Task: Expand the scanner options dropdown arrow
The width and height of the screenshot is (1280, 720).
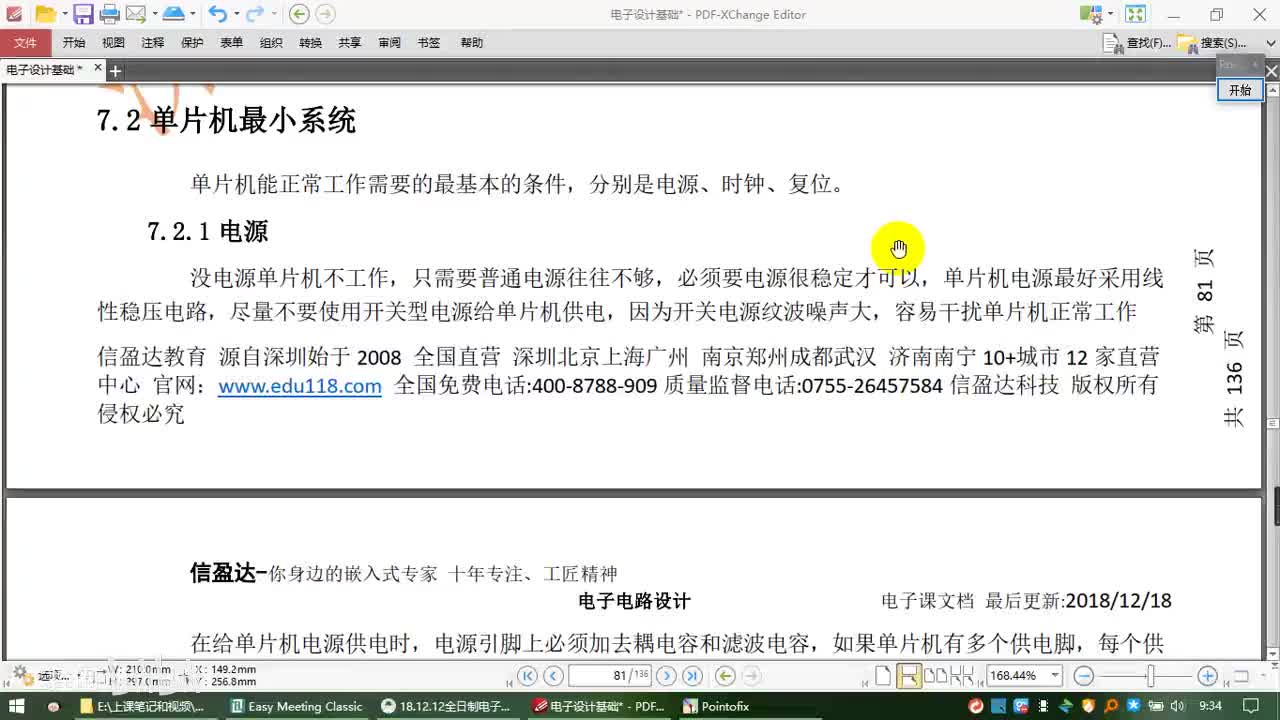Action: tap(192, 14)
